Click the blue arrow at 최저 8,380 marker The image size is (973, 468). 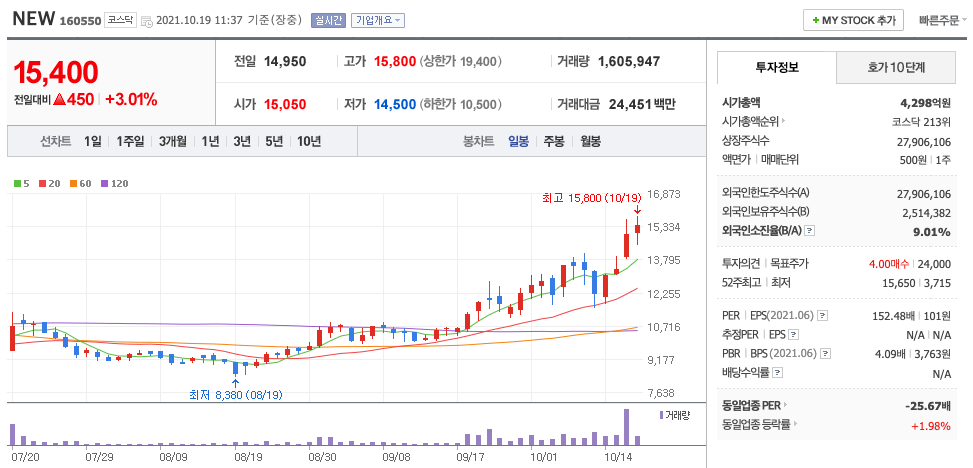(235, 383)
